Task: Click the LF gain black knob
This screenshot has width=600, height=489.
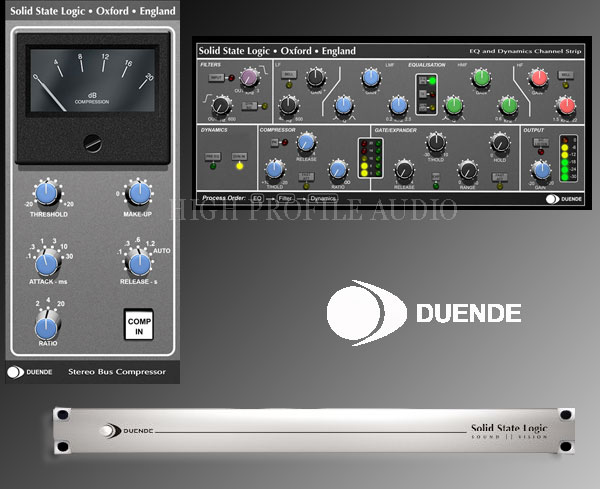Action: (x=315, y=78)
